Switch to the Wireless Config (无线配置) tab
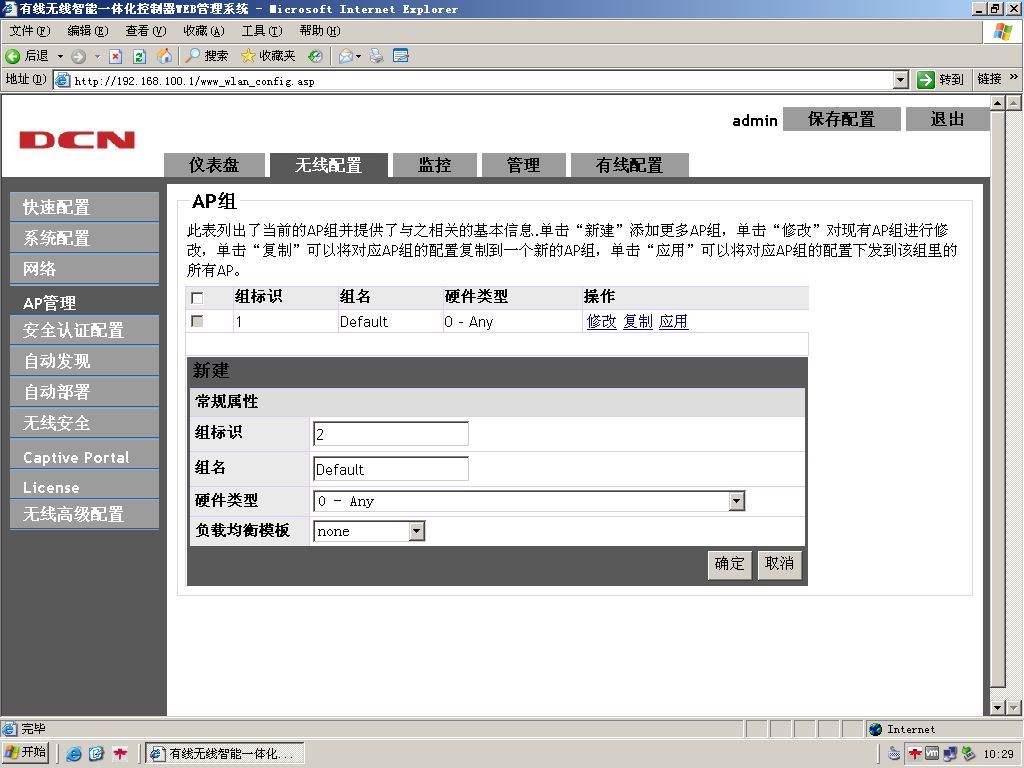This screenshot has width=1024, height=768. click(328, 165)
